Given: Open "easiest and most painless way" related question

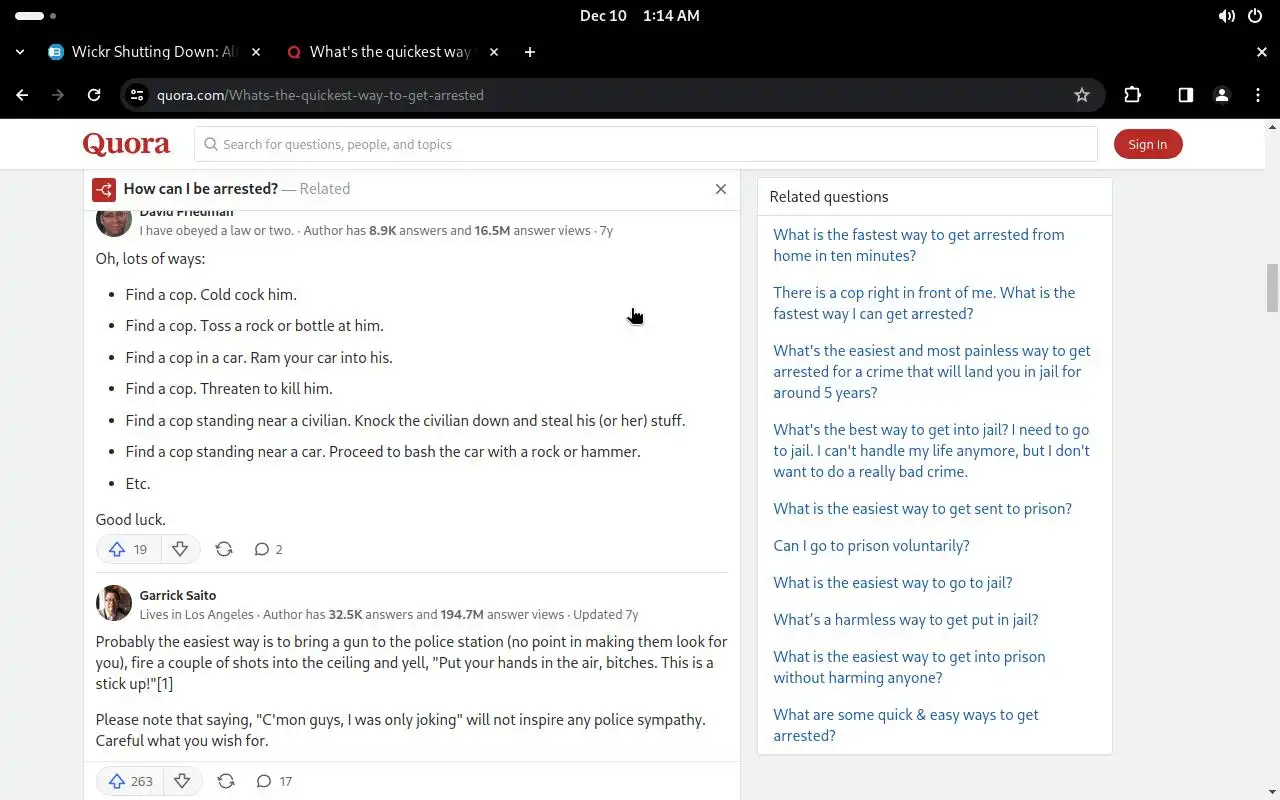Looking at the screenshot, I should [932, 371].
